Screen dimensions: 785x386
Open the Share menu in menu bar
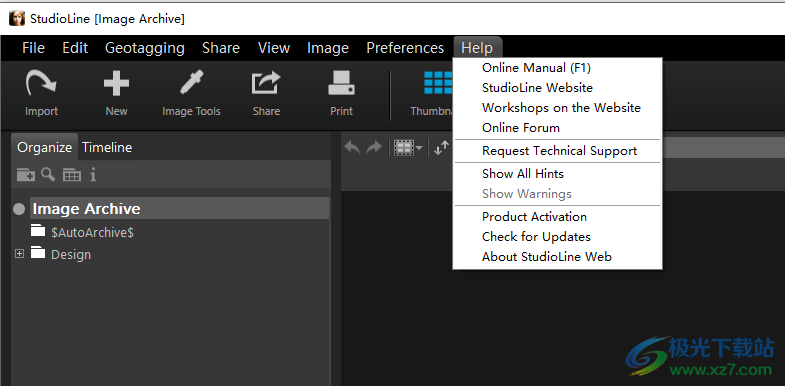(221, 48)
